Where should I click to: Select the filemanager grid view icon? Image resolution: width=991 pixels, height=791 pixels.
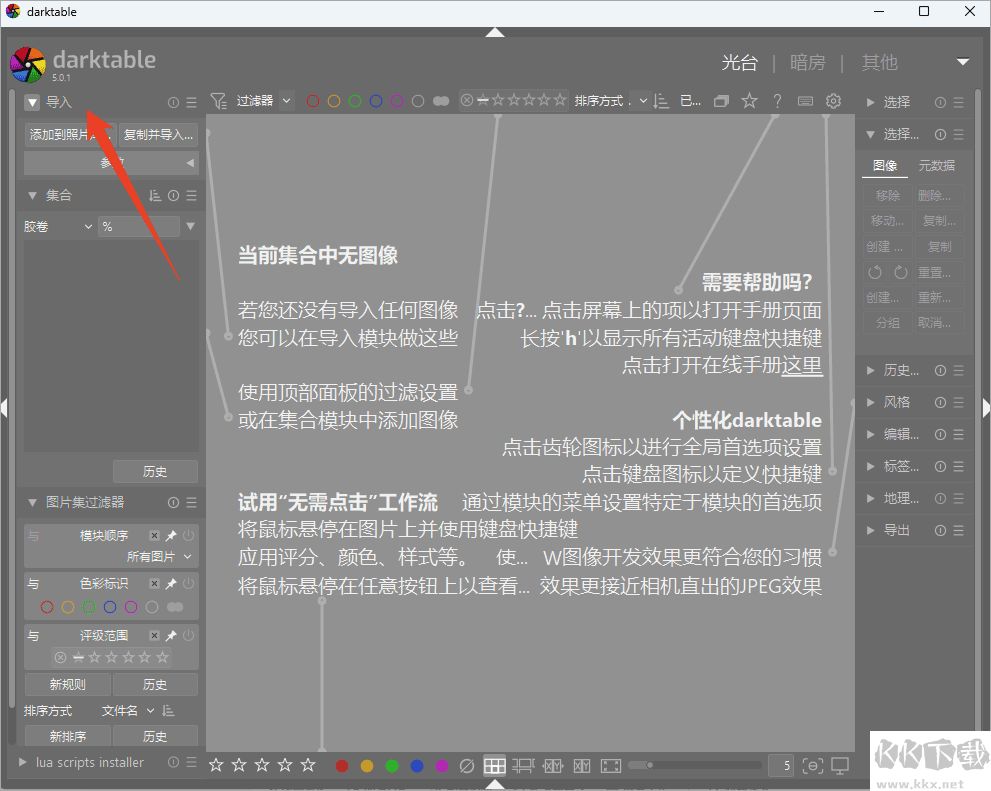point(494,765)
